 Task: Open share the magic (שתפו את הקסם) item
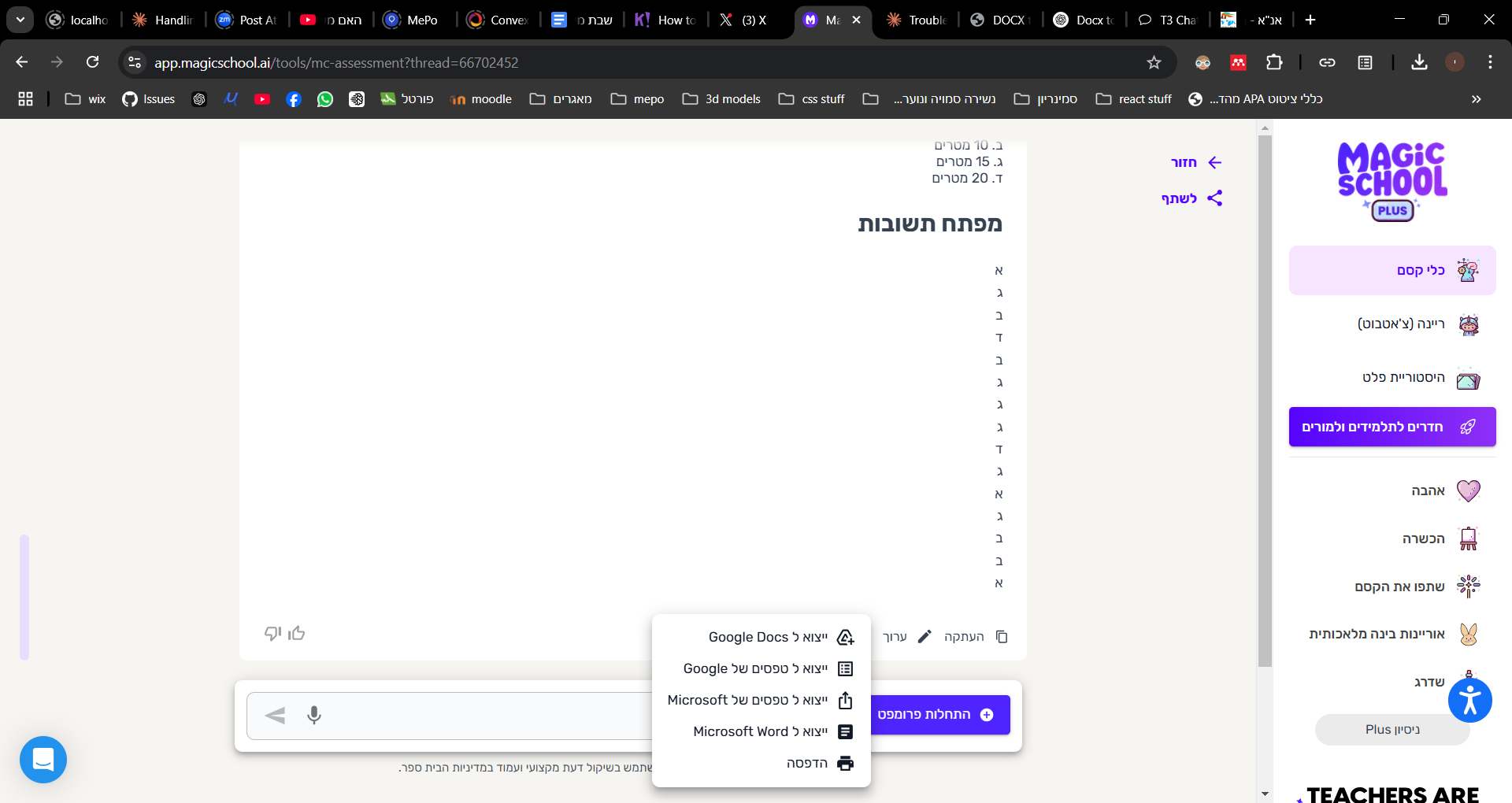[1392, 587]
